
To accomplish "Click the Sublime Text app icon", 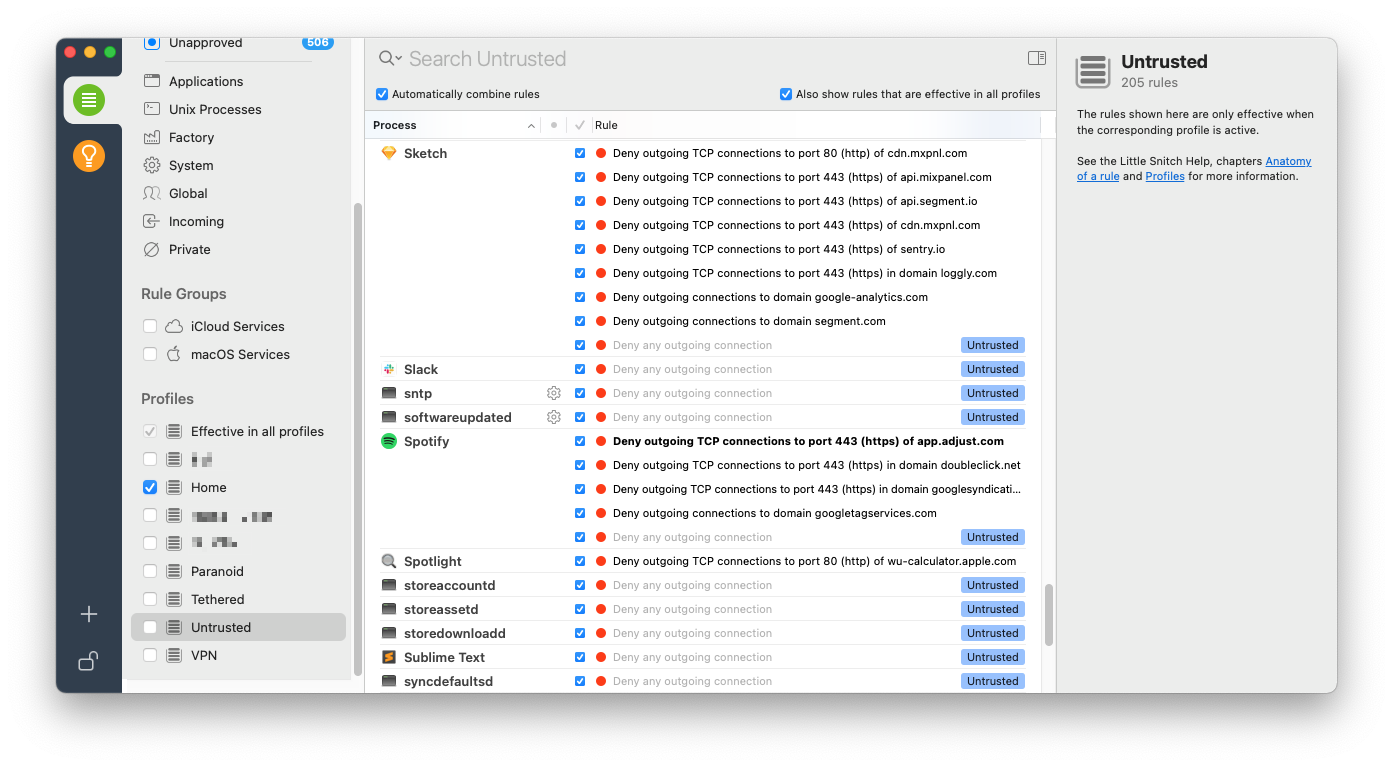I will (389, 657).
